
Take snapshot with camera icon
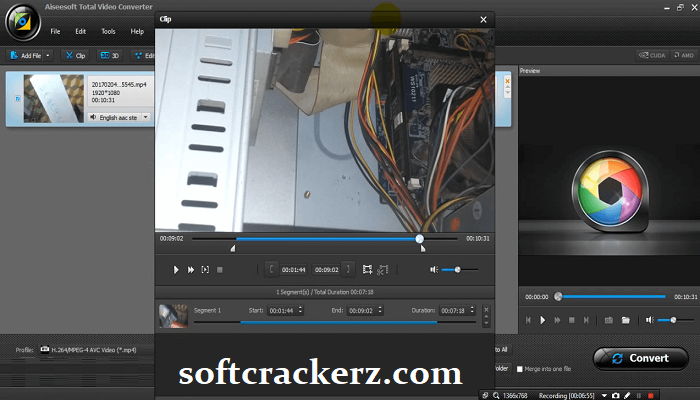608,320
